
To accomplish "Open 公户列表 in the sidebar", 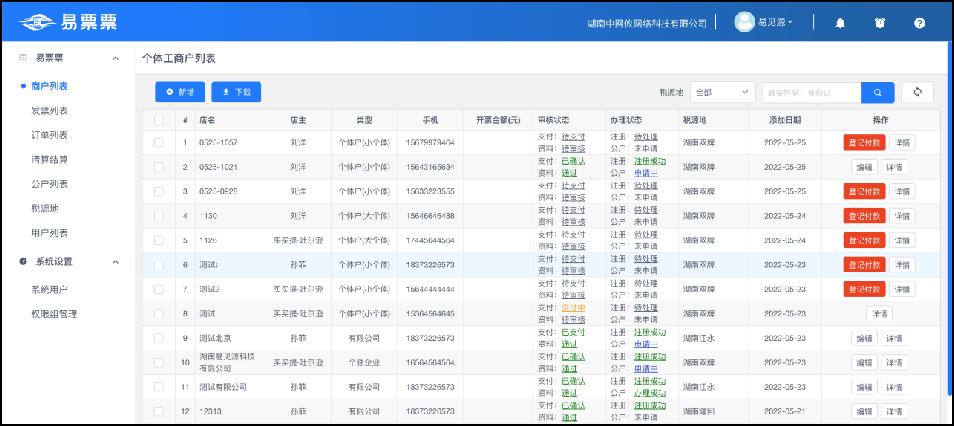I will click(49, 184).
